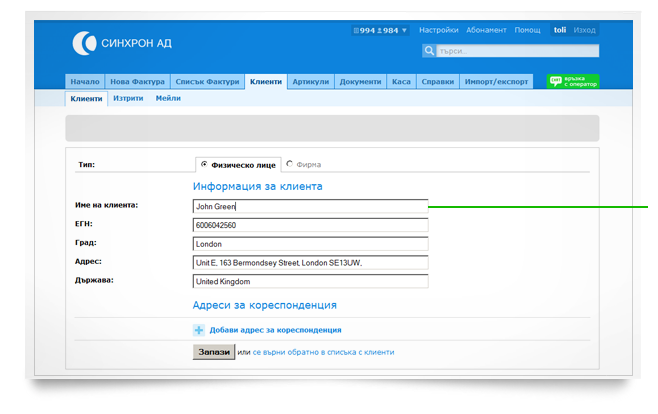Click the Изход logout link
The image size is (658, 414).
[x=585, y=31]
